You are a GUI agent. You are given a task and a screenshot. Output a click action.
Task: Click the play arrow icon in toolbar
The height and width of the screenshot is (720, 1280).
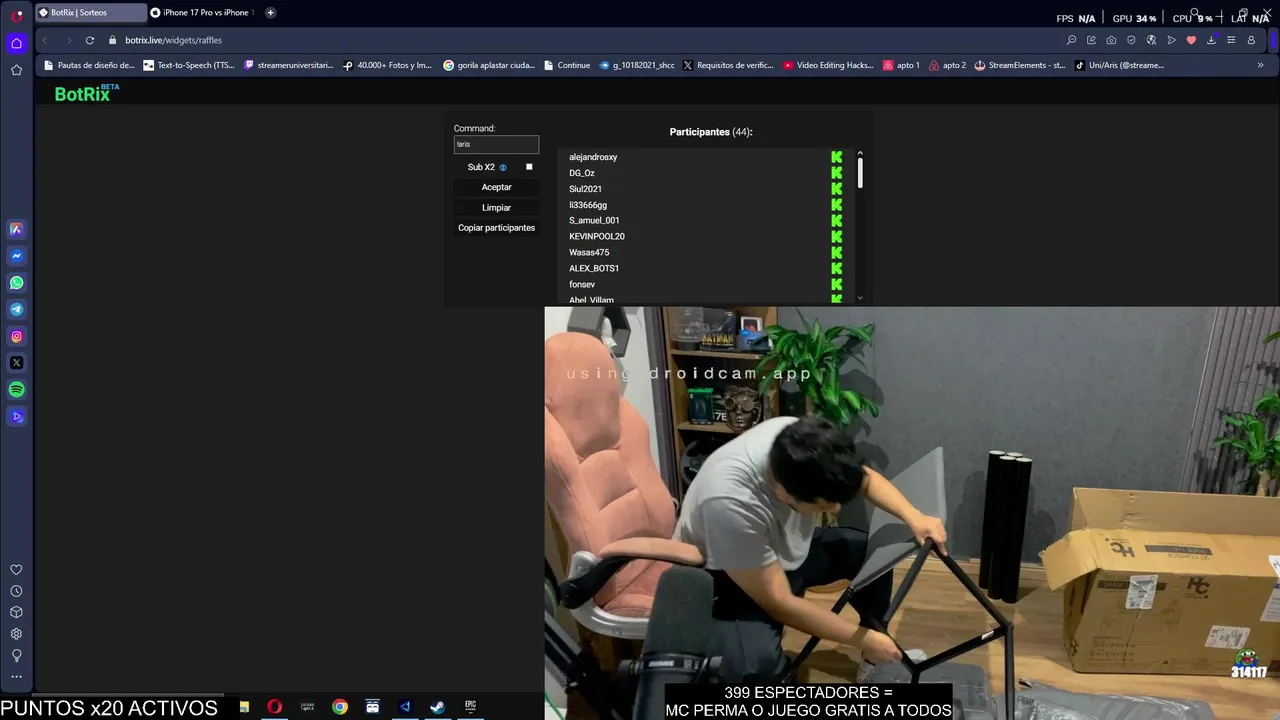pyautogui.click(x=1171, y=40)
